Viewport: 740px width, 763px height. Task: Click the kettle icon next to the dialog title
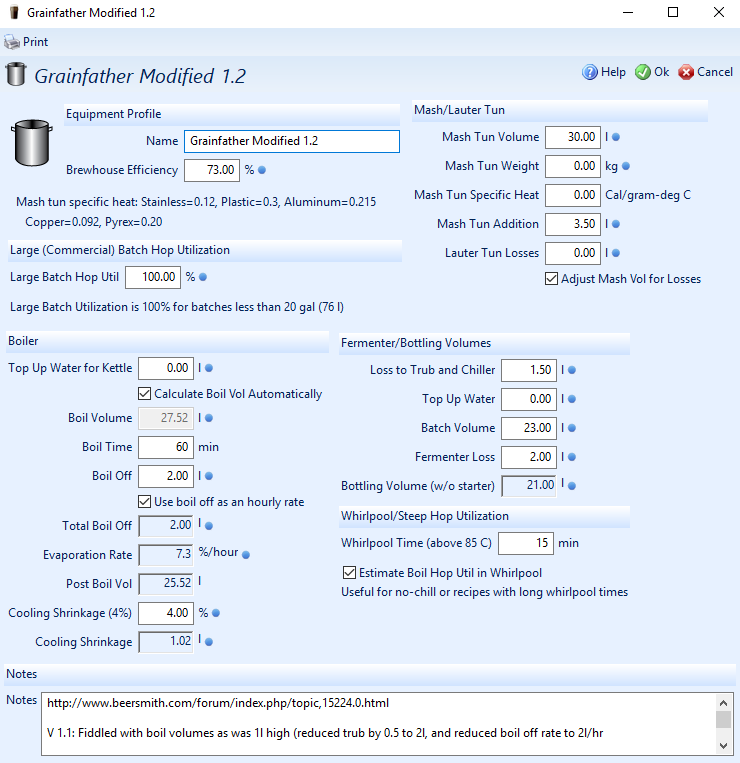click(x=16, y=74)
